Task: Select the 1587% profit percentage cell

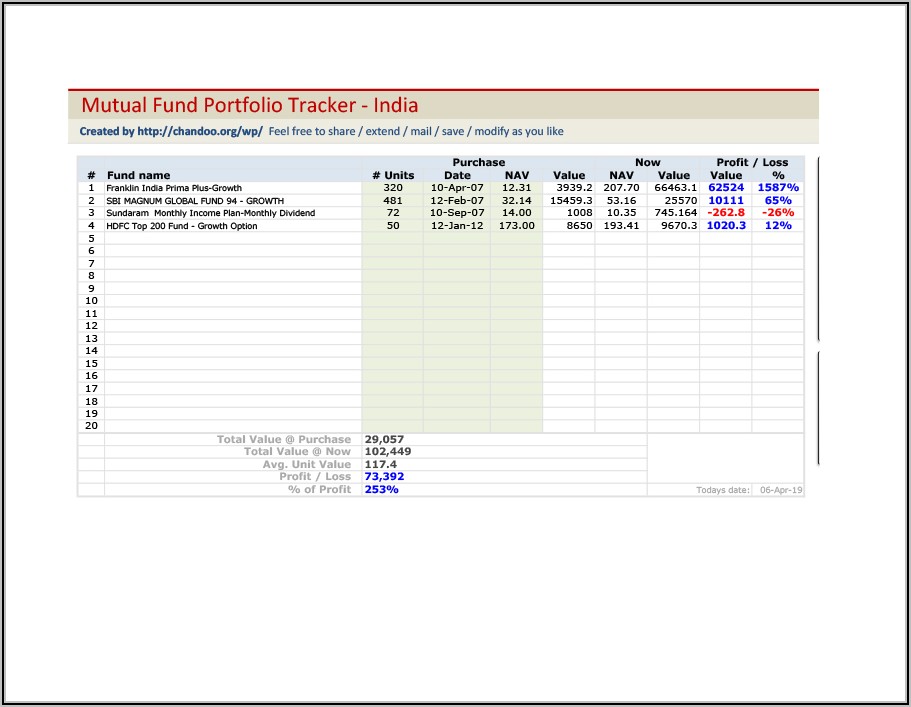Action: [777, 188]
